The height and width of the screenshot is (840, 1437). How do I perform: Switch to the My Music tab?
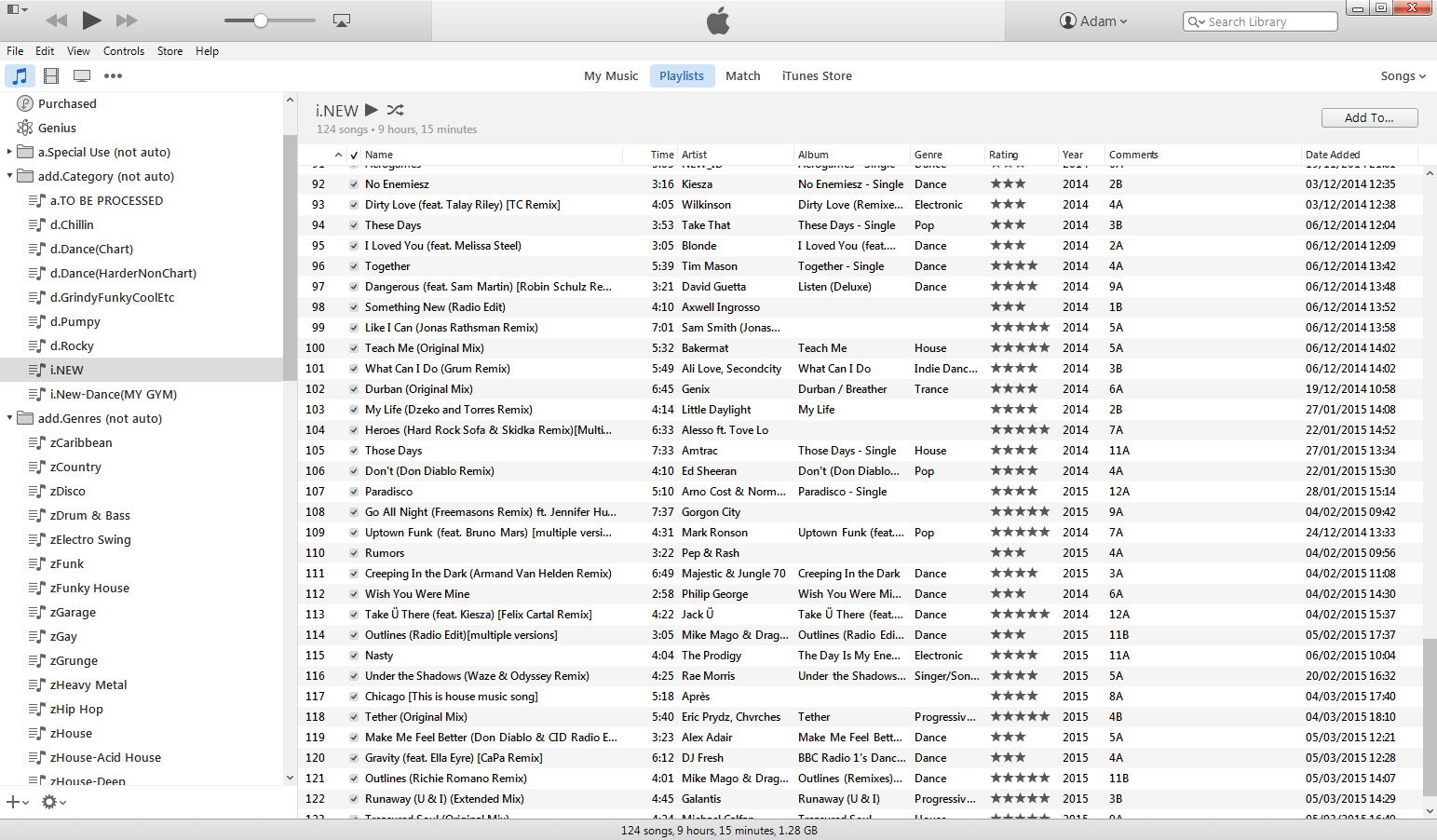point(611,75)
